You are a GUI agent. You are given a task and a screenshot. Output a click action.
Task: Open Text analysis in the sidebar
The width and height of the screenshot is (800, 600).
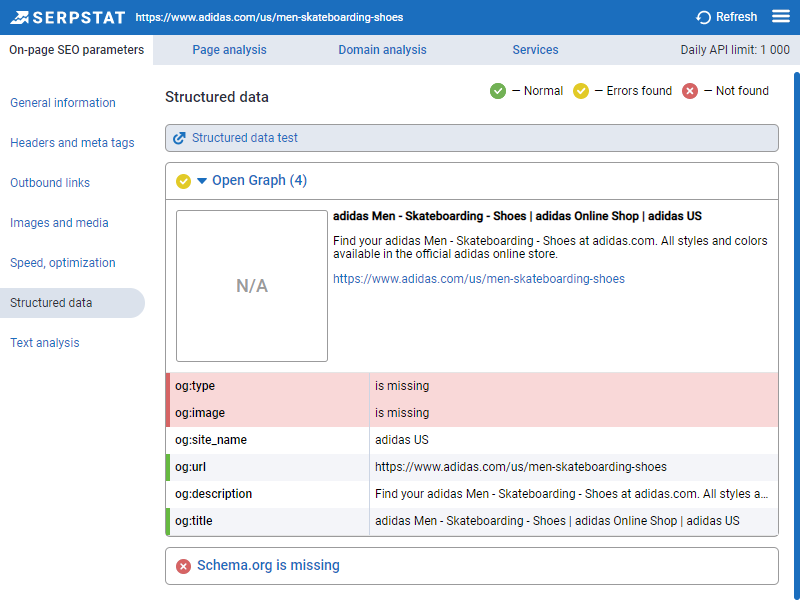point(45,343)
